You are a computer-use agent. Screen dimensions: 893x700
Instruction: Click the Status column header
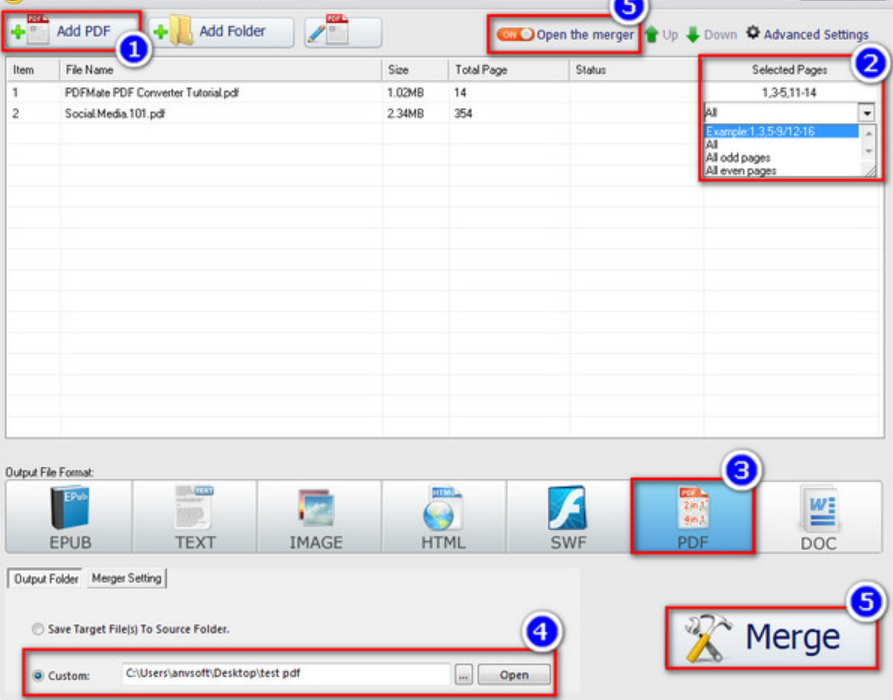(634, 70)
